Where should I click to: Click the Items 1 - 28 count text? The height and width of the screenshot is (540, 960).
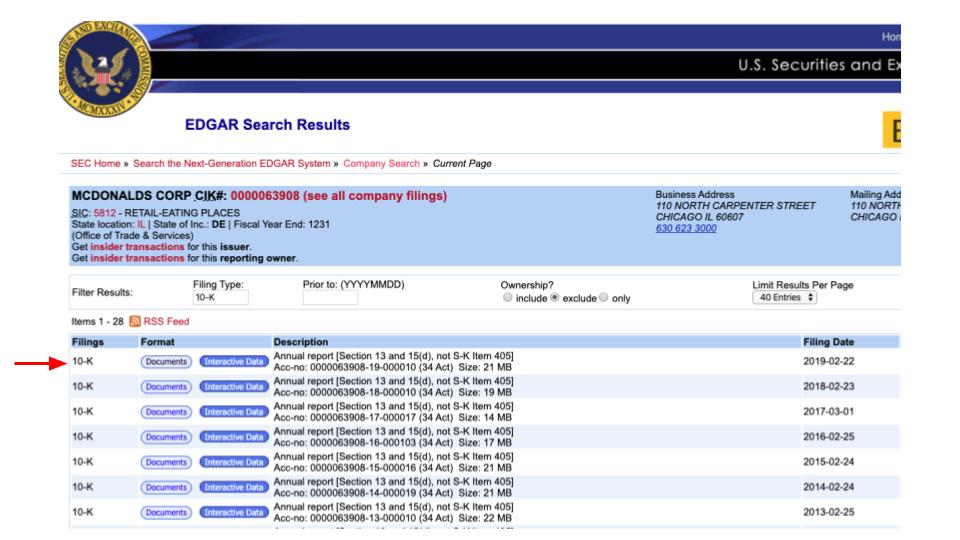97,321
